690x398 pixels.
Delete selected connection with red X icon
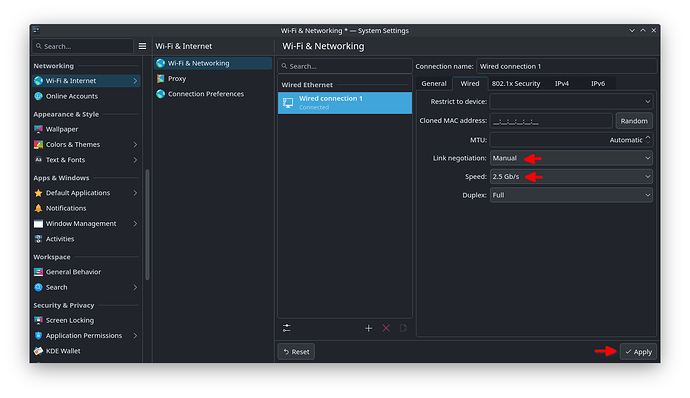pyautogui.click(x=386, y=328)
